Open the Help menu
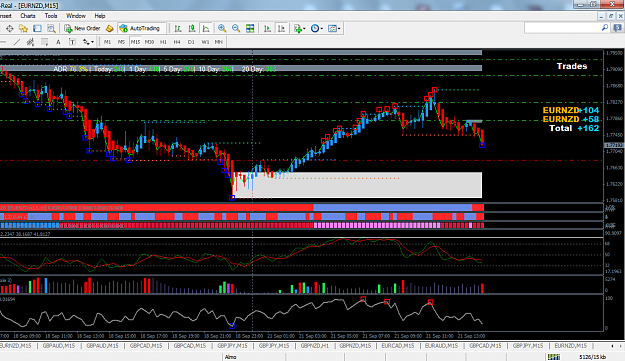This screenshot has width=625, height=361. pyautogui.click(x=100, y=16)
